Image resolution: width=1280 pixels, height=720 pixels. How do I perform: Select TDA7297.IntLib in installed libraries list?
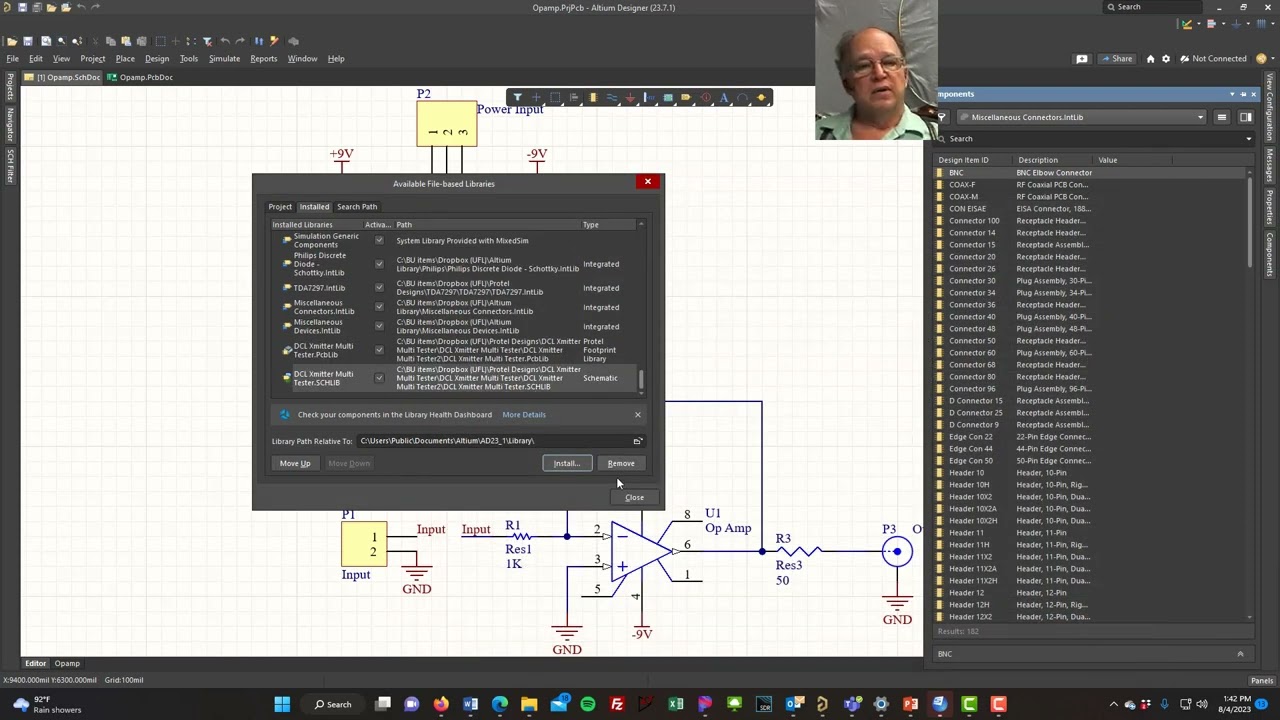point(319,288)
